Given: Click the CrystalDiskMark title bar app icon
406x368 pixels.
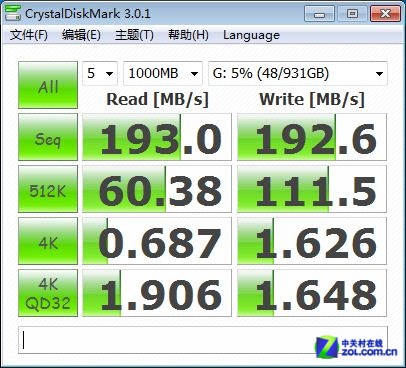Looking at the screenshot, I should pyautogui.click(x=13, y=13).
